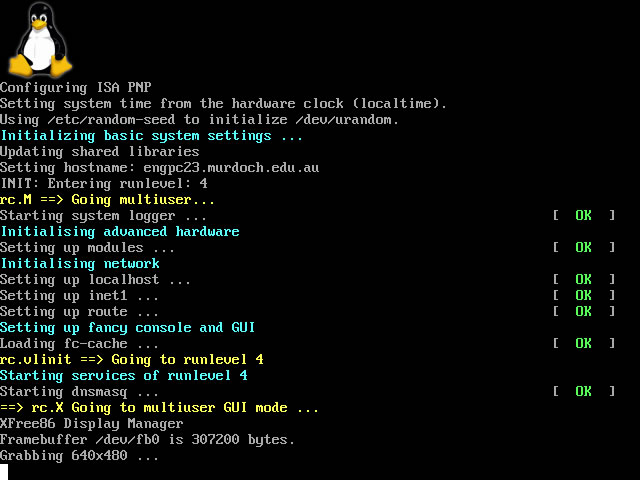Image resolution: width=640 pixels, height=480 pixels.
Task: Click 'Starting services of runlevel 4' line
Action: click(124, 375)
